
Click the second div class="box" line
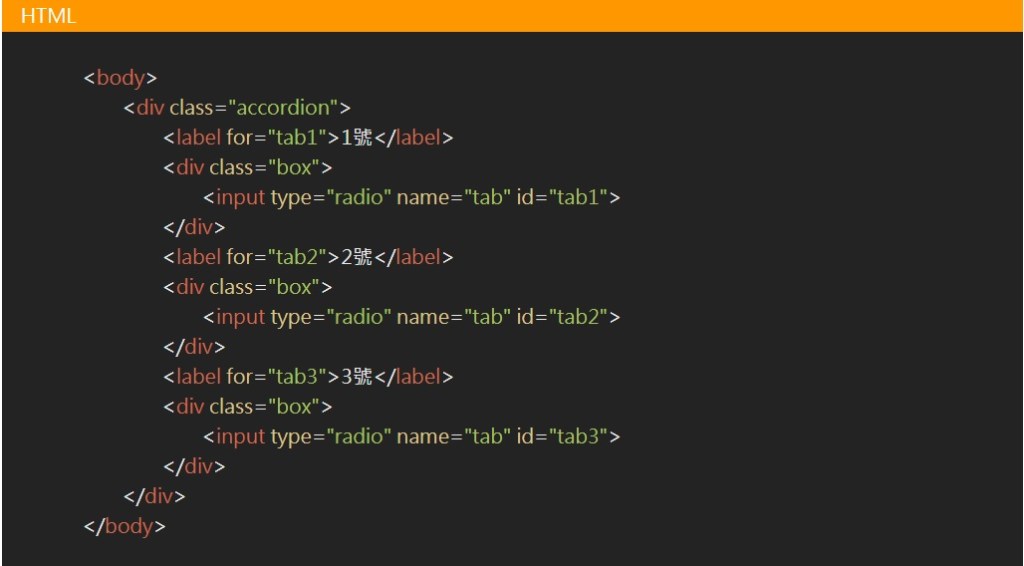tap(248, 288)
